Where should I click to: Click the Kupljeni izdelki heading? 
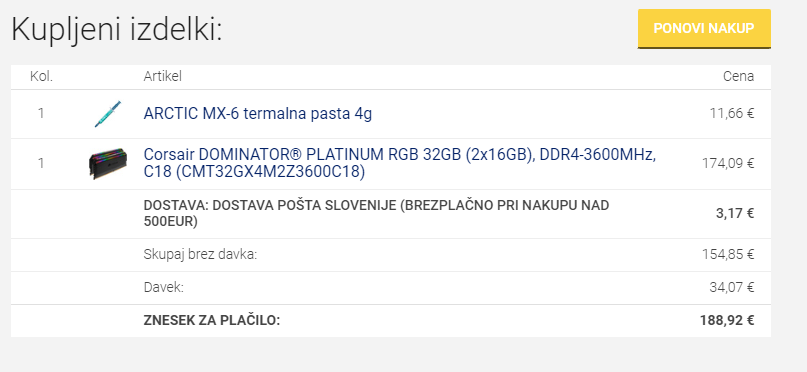click(117, 30)
